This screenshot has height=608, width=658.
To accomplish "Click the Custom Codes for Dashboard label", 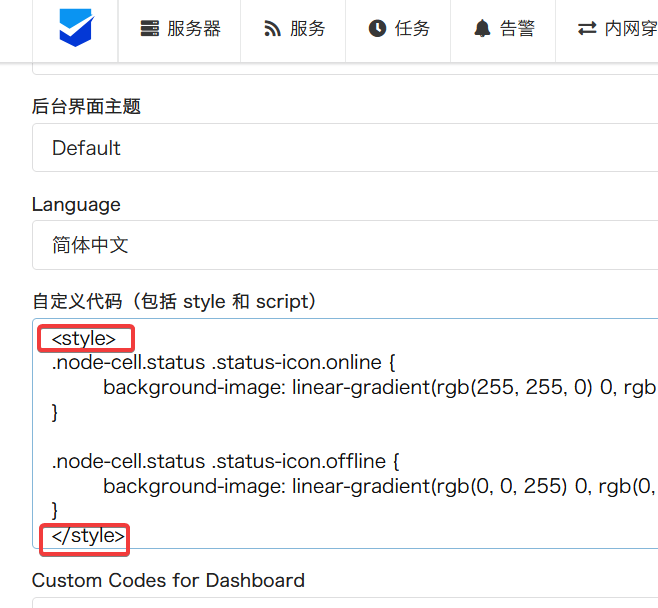I will tap(168, 580).
